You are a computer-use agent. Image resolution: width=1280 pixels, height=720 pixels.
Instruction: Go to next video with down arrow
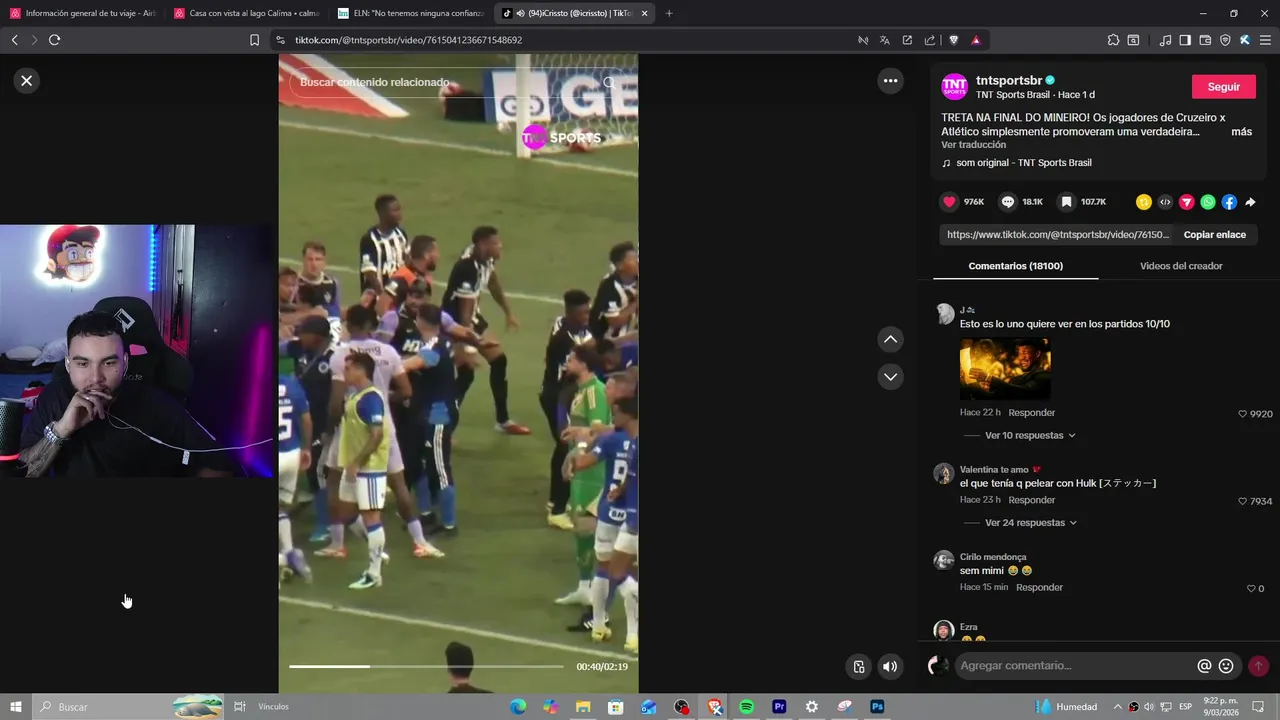pos(890,377)
